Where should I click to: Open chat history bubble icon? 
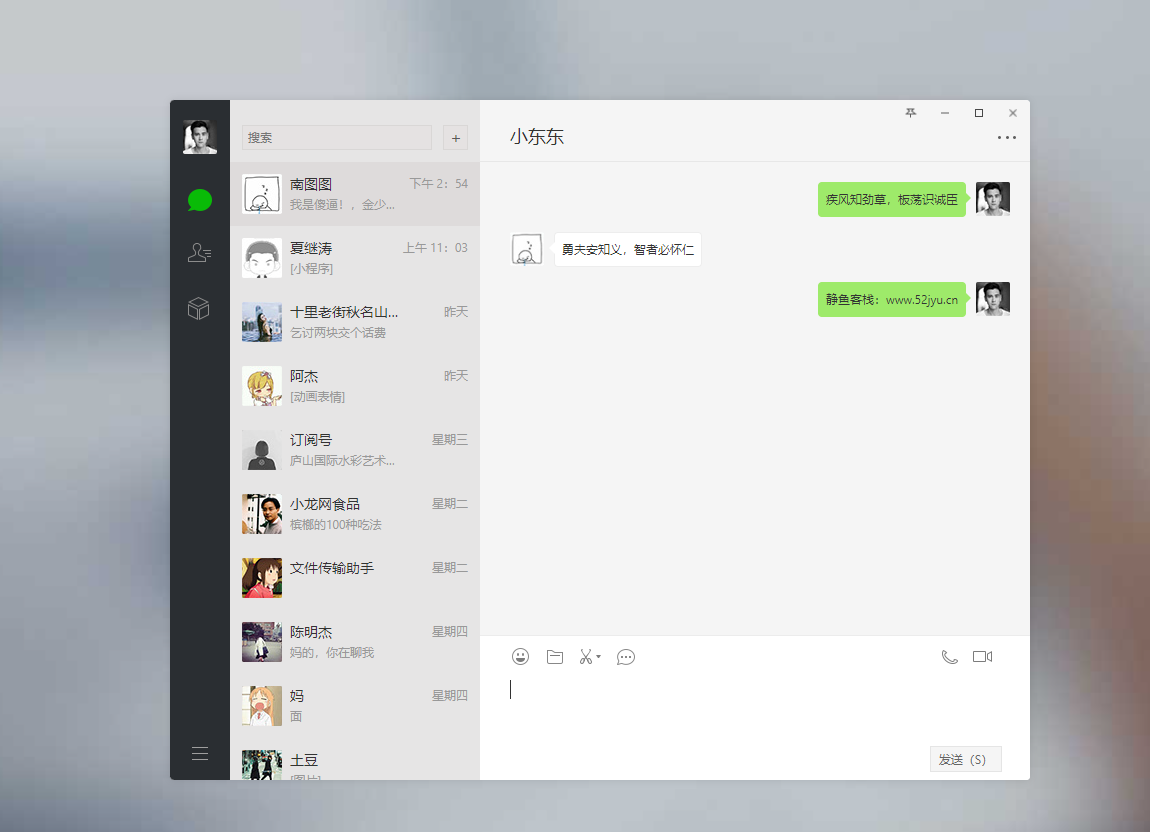coord(626,657)
